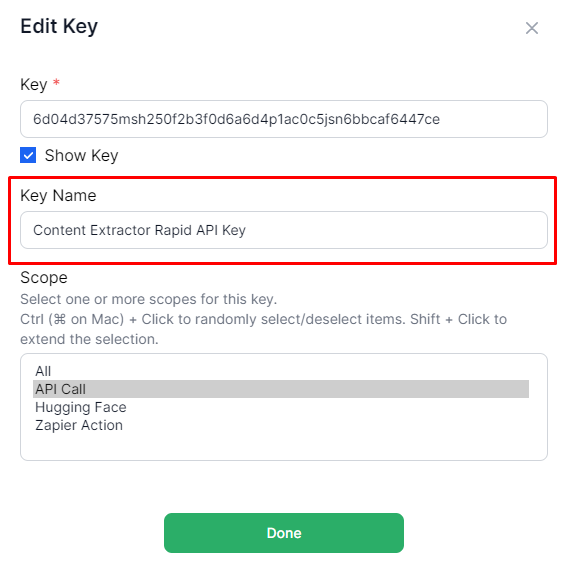Click into the Key Name field
Screen dimensions: 566x570
(284, 230)
